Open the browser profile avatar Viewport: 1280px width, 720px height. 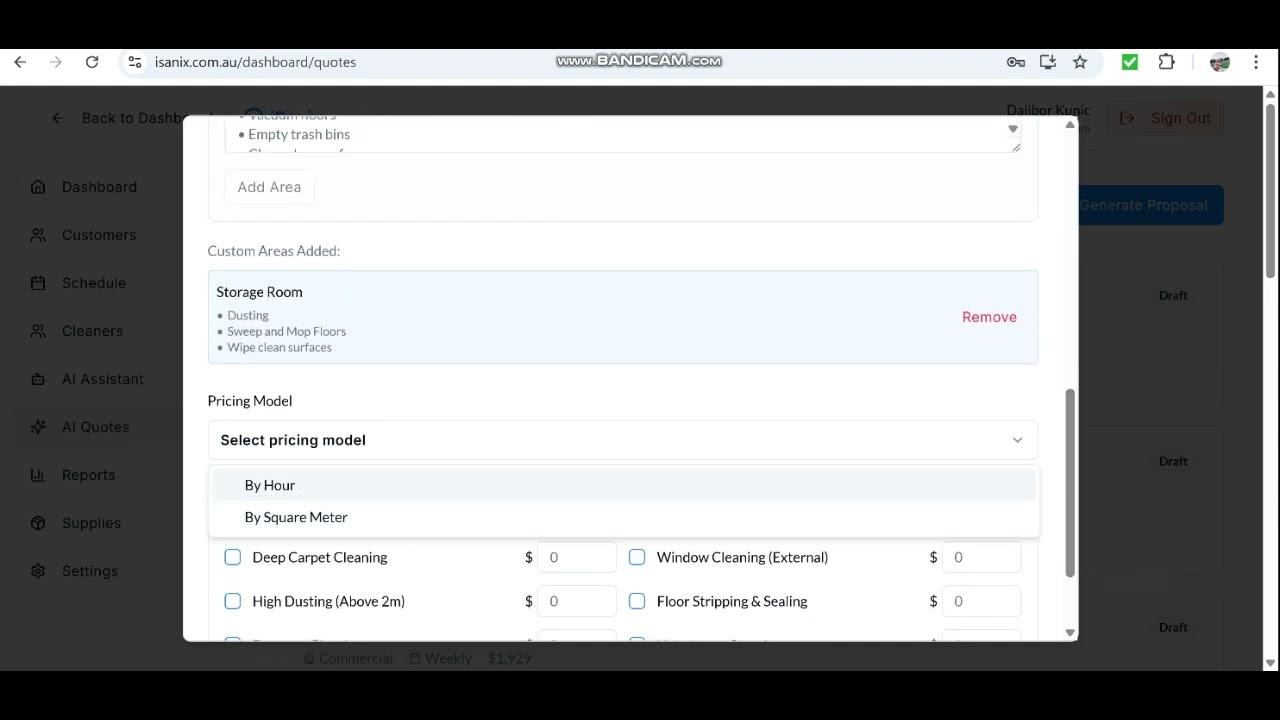[1219, 62]
